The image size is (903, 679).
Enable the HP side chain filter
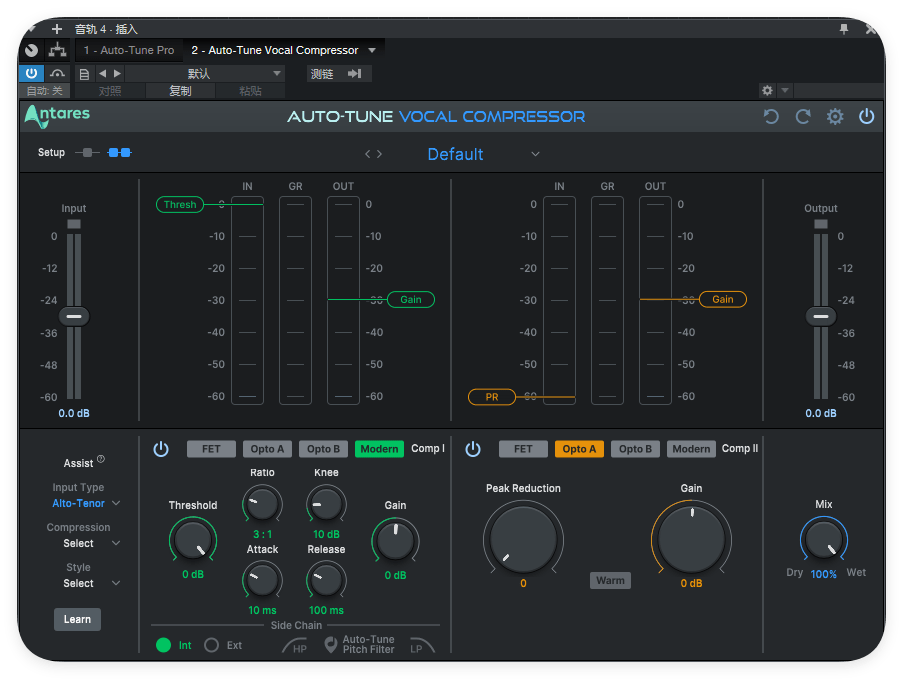click(295, 646)
